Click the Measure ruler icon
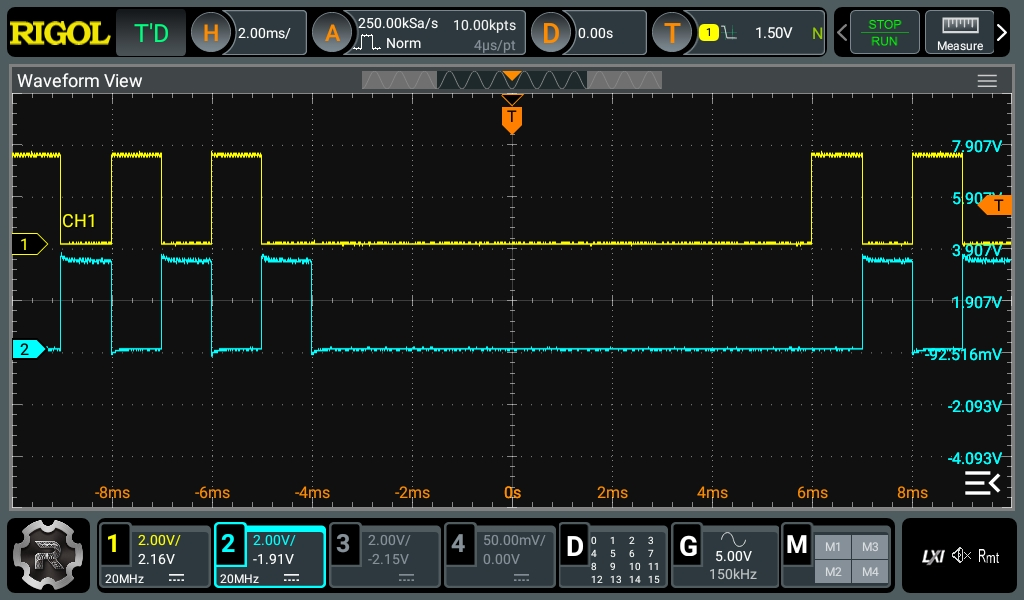1024x600 pixels. [959, 33]
